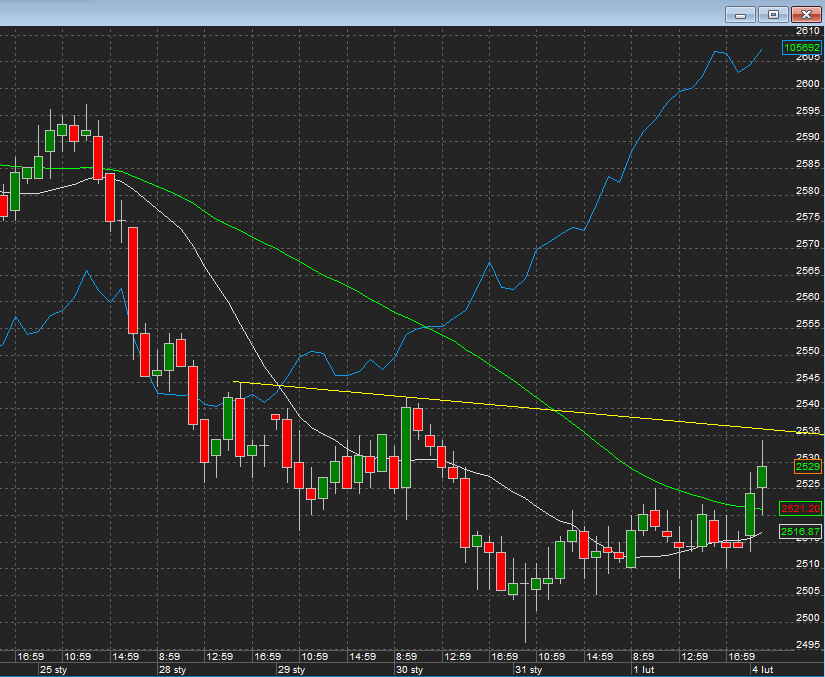Select the last green candlestick on chart
Image resolution: width=825 pixels, height=677 pixels.
pyautogui.click(x=762, y=476)
